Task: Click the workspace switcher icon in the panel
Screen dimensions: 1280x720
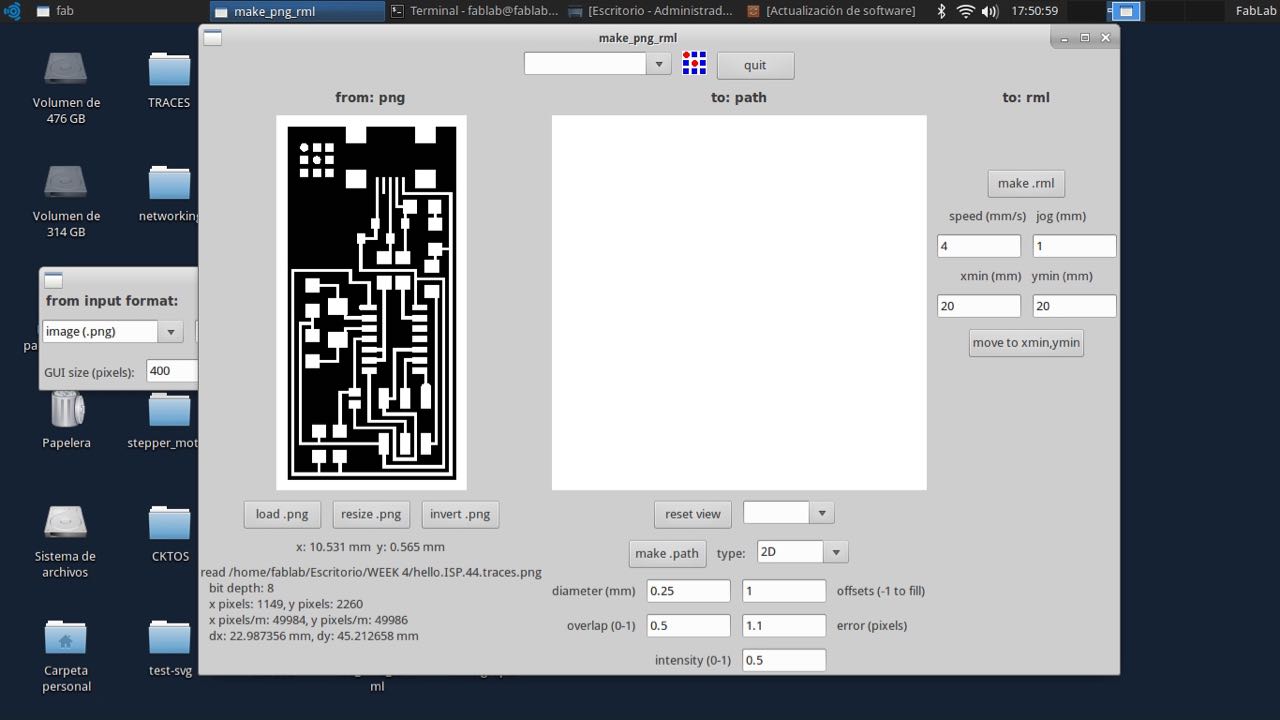Action: click(1125, 11)
